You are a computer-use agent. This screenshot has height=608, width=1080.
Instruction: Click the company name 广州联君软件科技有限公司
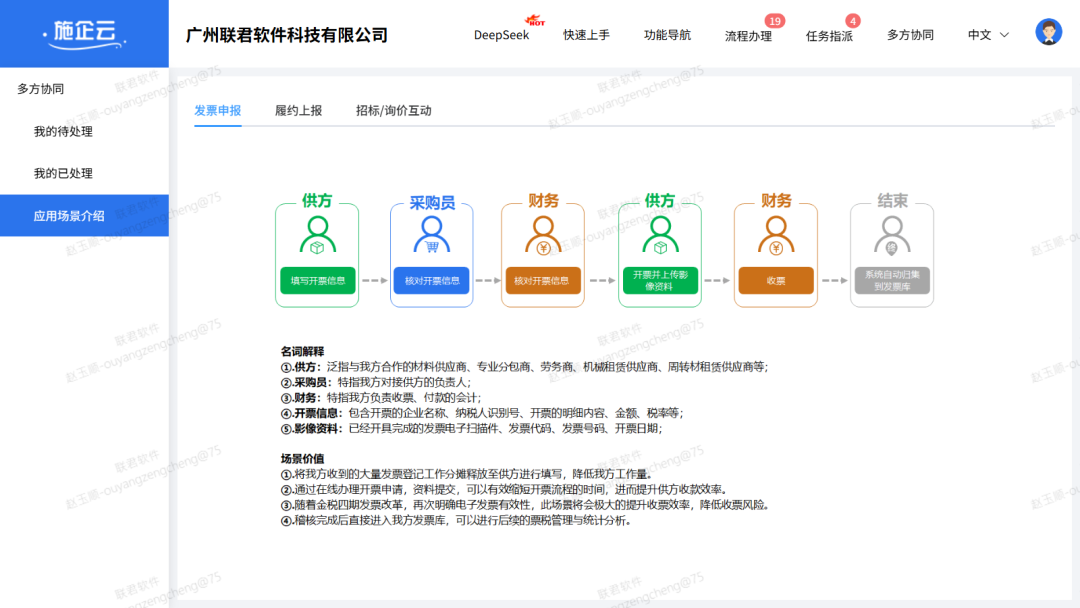[287, 35]
